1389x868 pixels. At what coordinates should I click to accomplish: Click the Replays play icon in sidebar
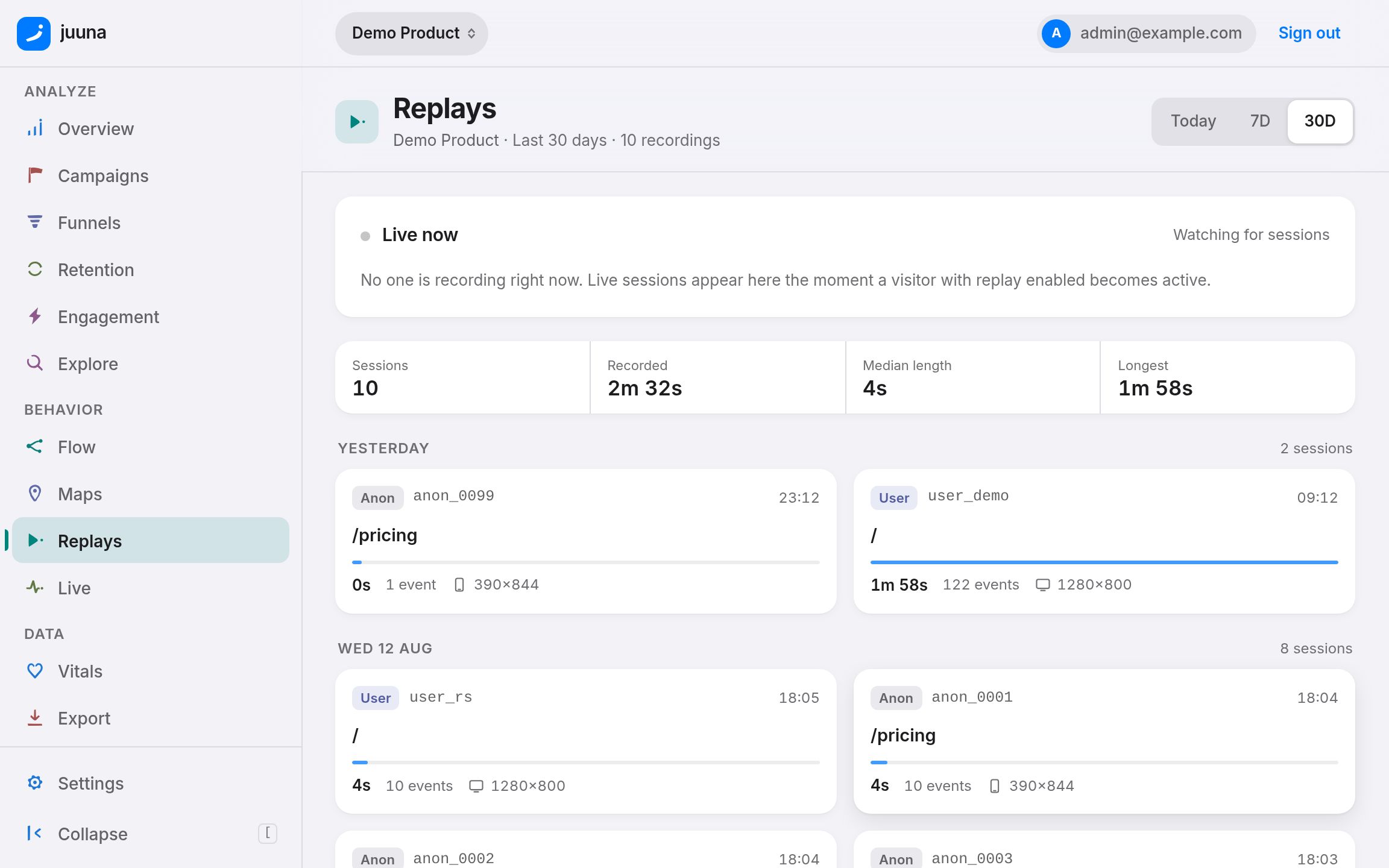point(35,541)
